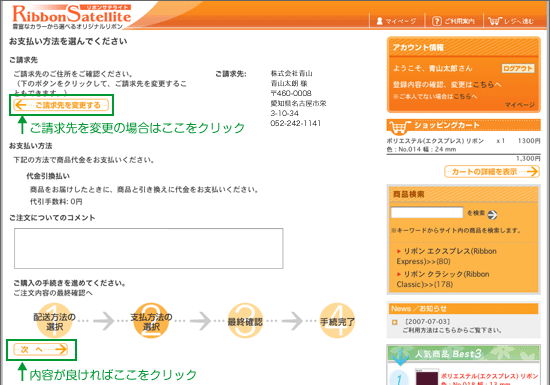The width and height of the screenshot is (550, 385).
Task: Click step 1 配送方法の選択 circle
Action: point(54,321)
